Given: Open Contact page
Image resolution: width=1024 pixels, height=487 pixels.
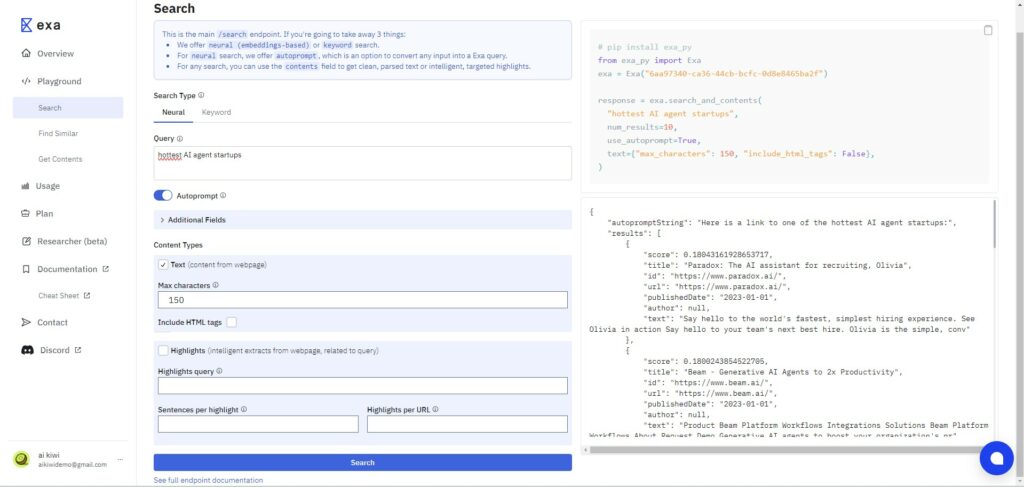Looking at the screenshot, I should coord(52,322).
